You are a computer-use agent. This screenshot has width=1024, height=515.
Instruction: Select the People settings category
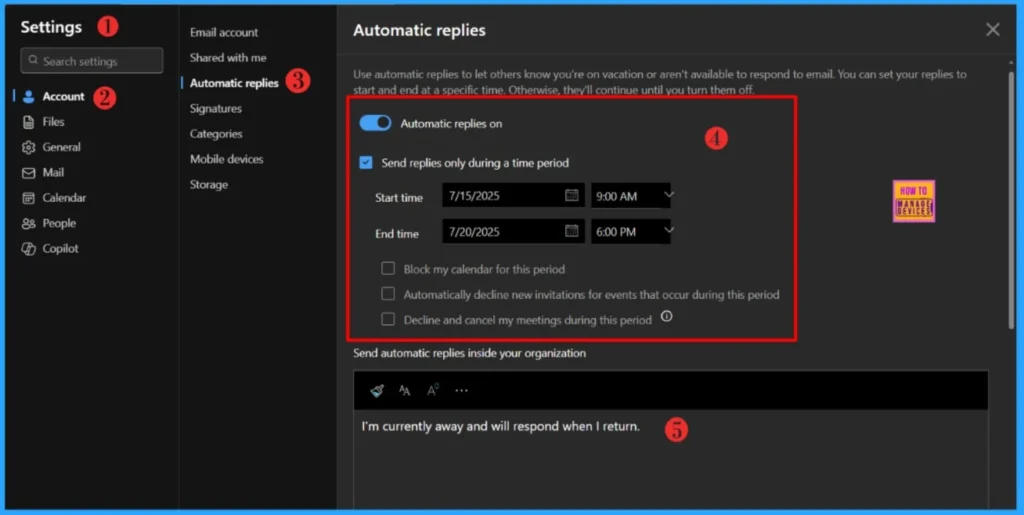(59, 223)
